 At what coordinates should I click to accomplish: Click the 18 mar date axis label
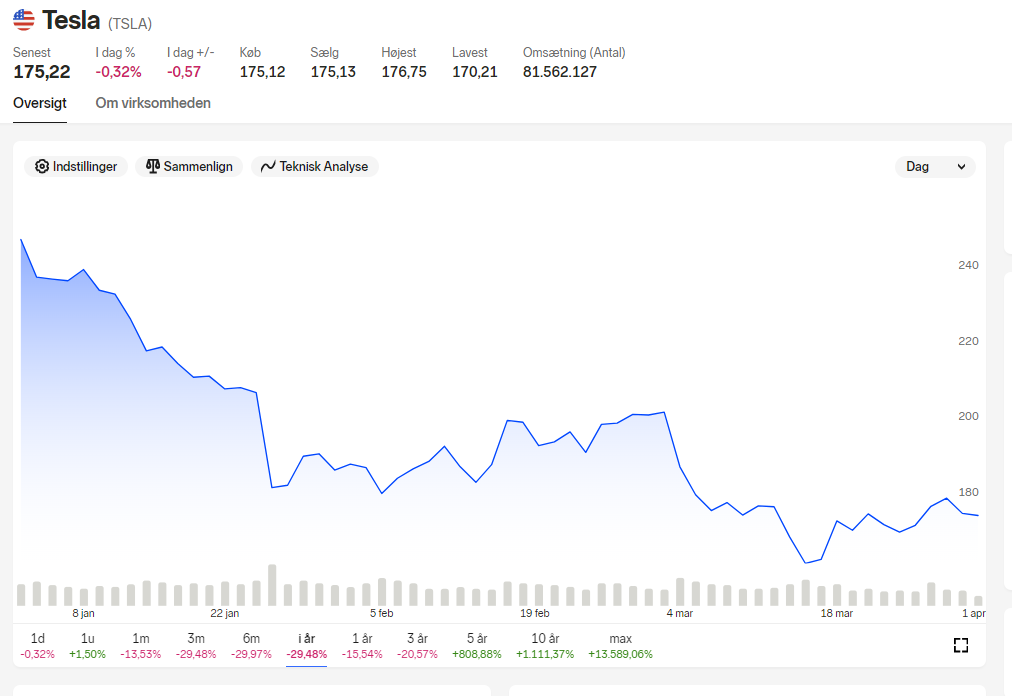(x=836, y=613)
